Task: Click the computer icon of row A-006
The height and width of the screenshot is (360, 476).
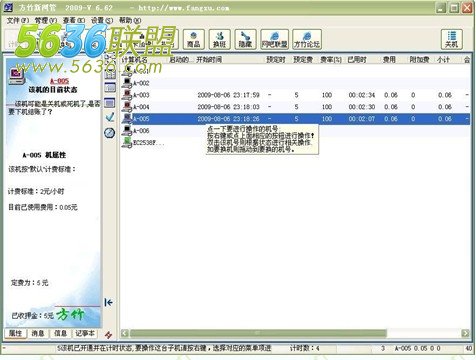Action: click(x=127, y=130)
